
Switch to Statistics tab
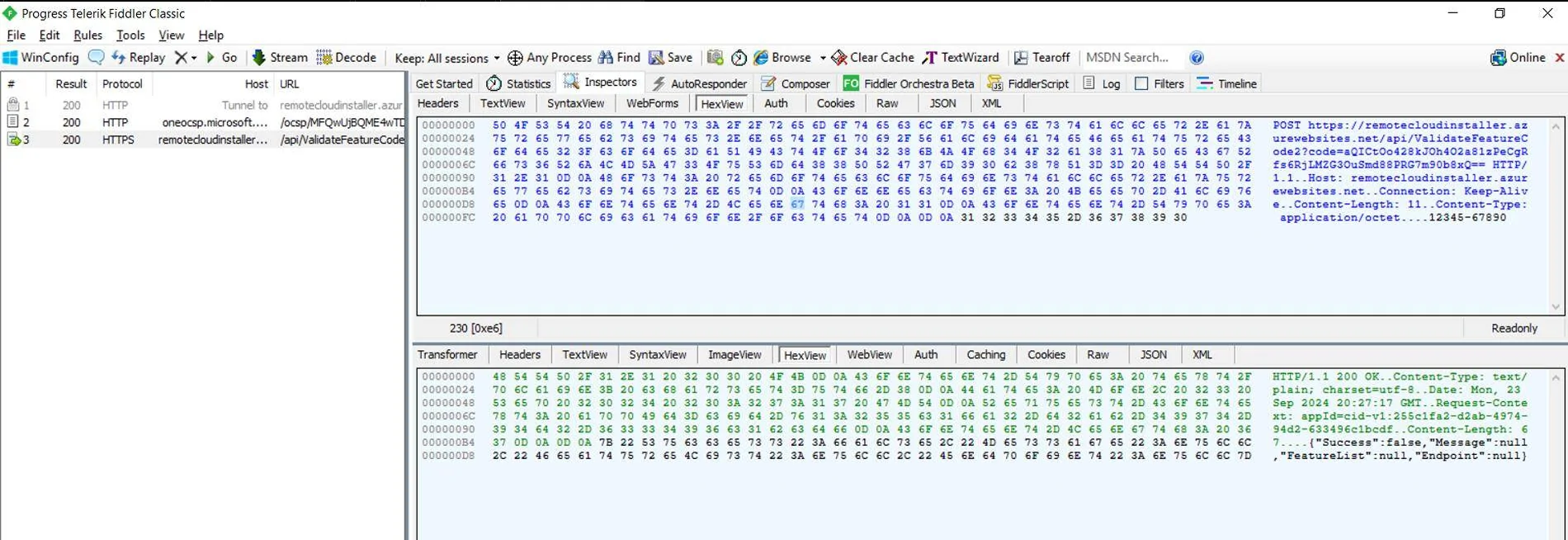tap(519, 83)
